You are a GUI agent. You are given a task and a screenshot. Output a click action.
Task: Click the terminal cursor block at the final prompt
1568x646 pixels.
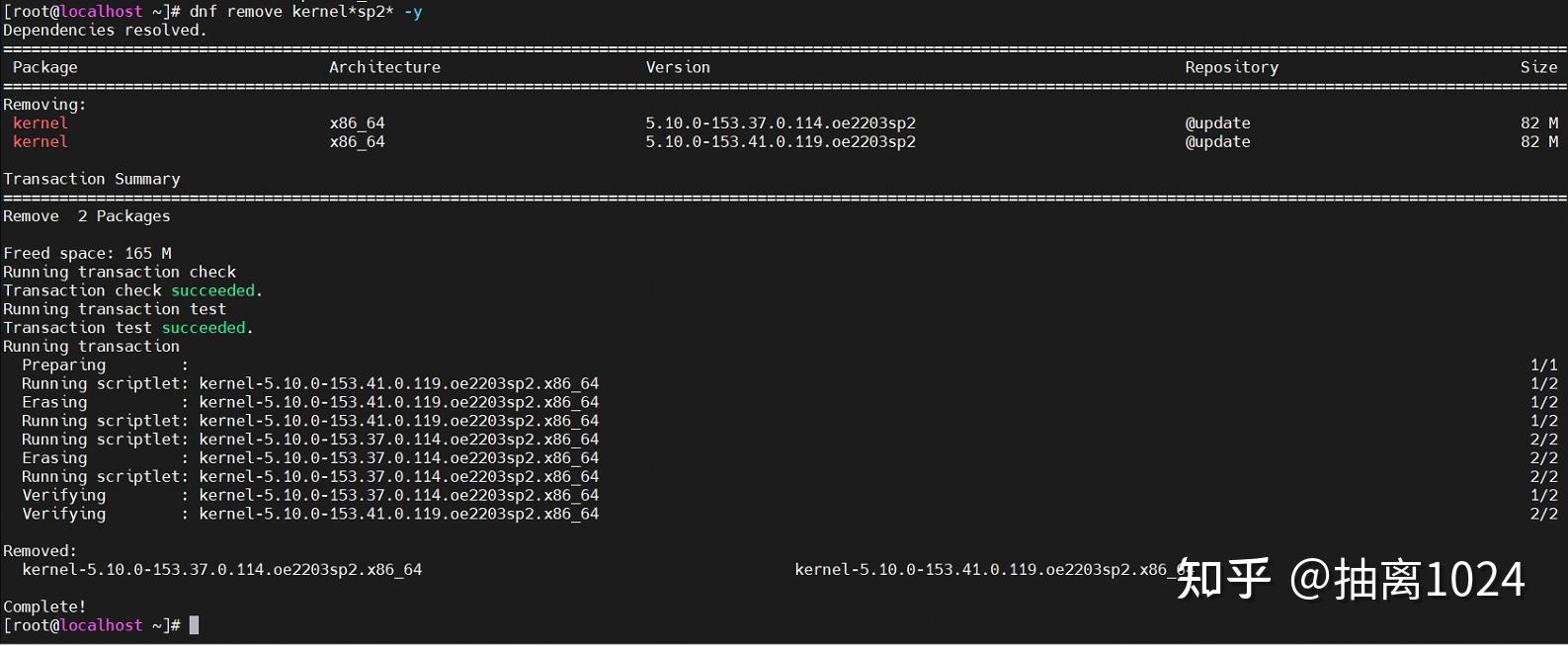pos(195,625)
